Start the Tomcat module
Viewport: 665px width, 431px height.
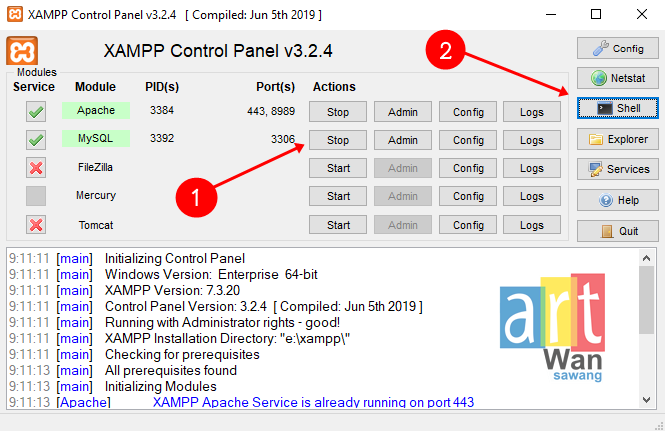point(338,224)
